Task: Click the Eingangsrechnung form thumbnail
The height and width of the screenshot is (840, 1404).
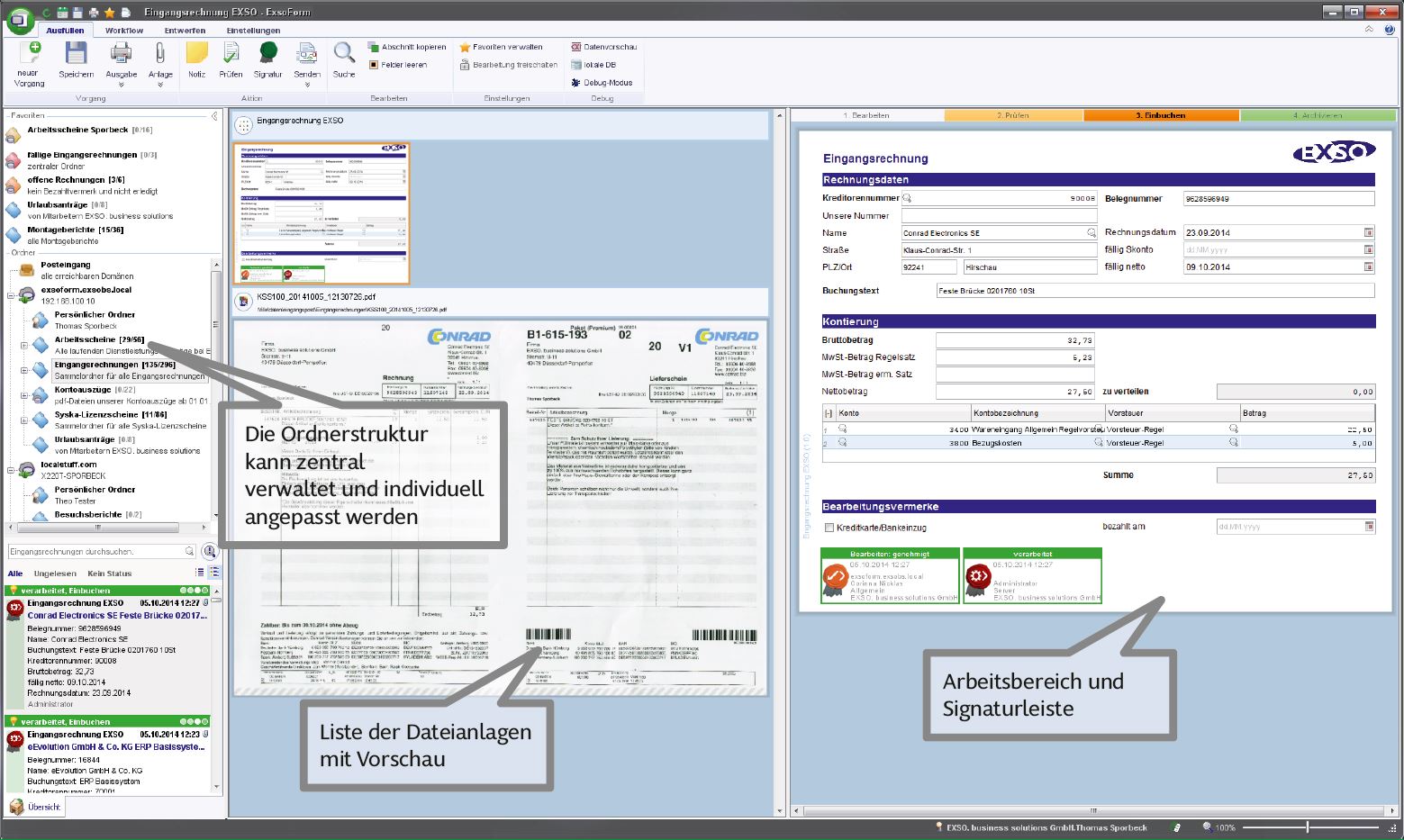Action: (x=322, y=213)
